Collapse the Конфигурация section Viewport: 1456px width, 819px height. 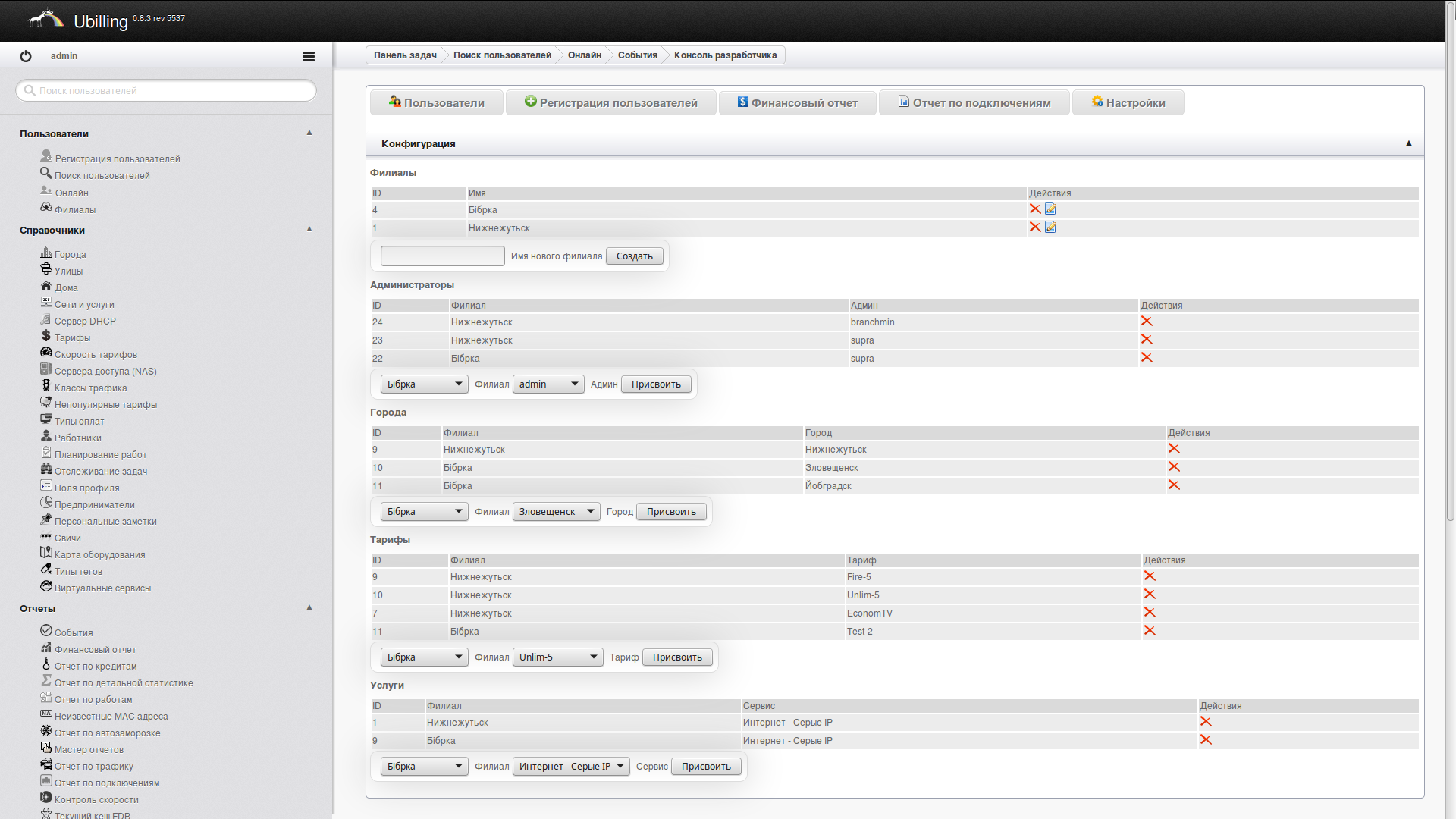tap(1408, 144)
